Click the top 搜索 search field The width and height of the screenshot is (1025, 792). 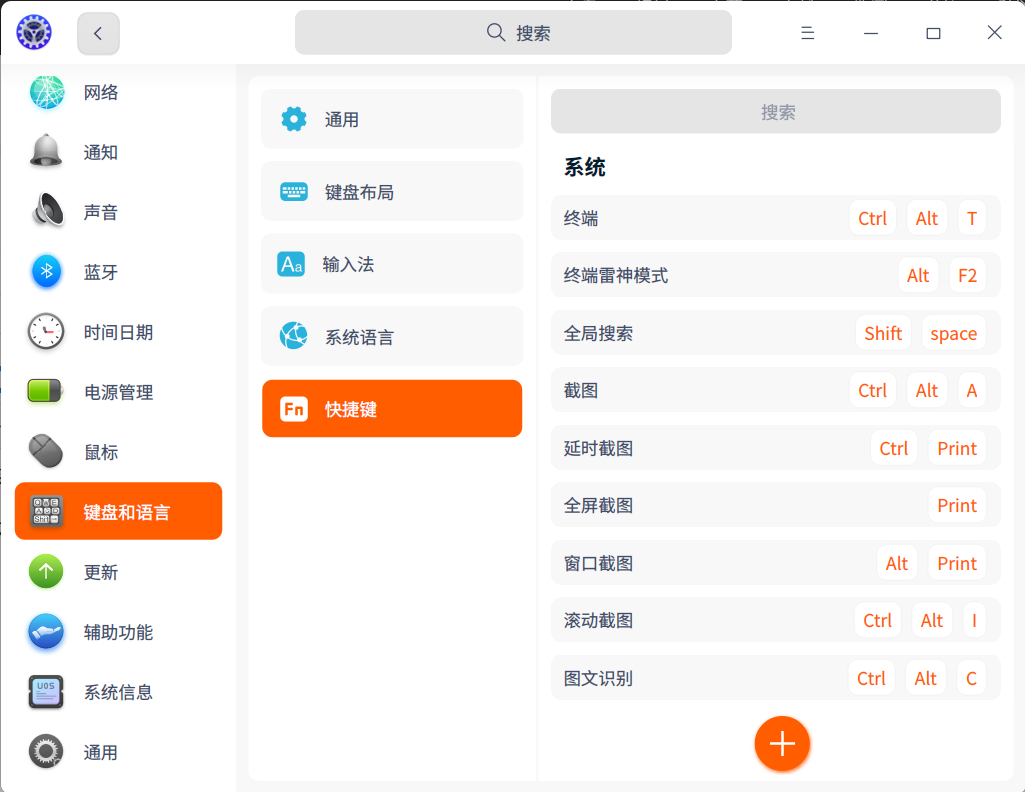[513, 32]
